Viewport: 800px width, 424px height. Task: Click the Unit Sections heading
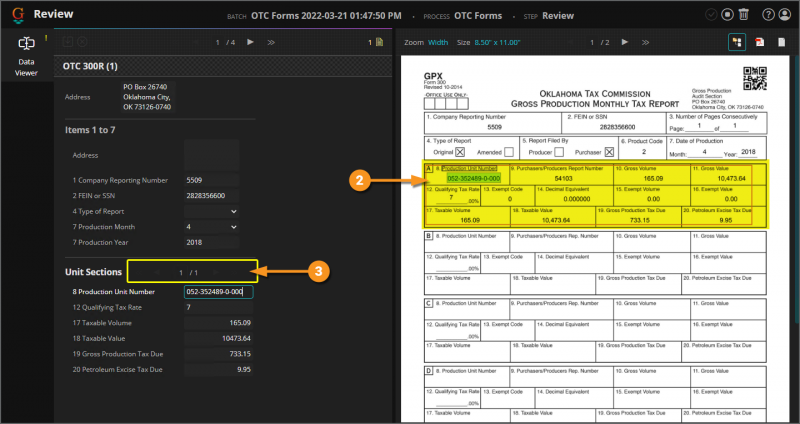[x=93, y=272]
